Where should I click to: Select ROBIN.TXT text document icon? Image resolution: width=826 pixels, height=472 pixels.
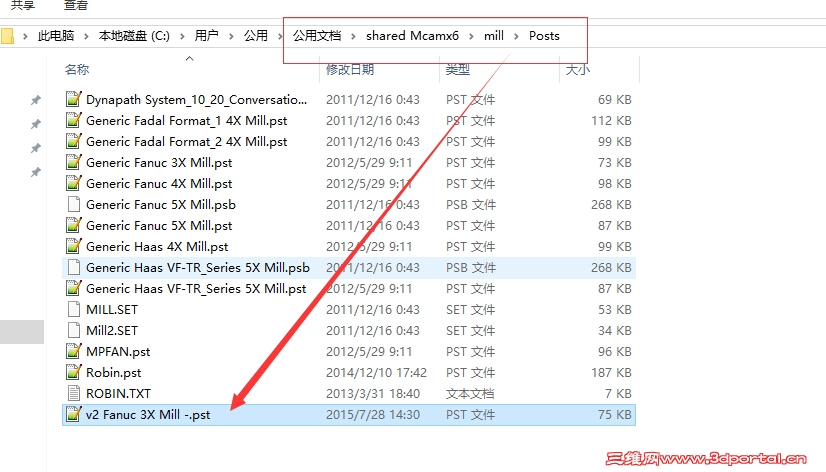(74, 394)
